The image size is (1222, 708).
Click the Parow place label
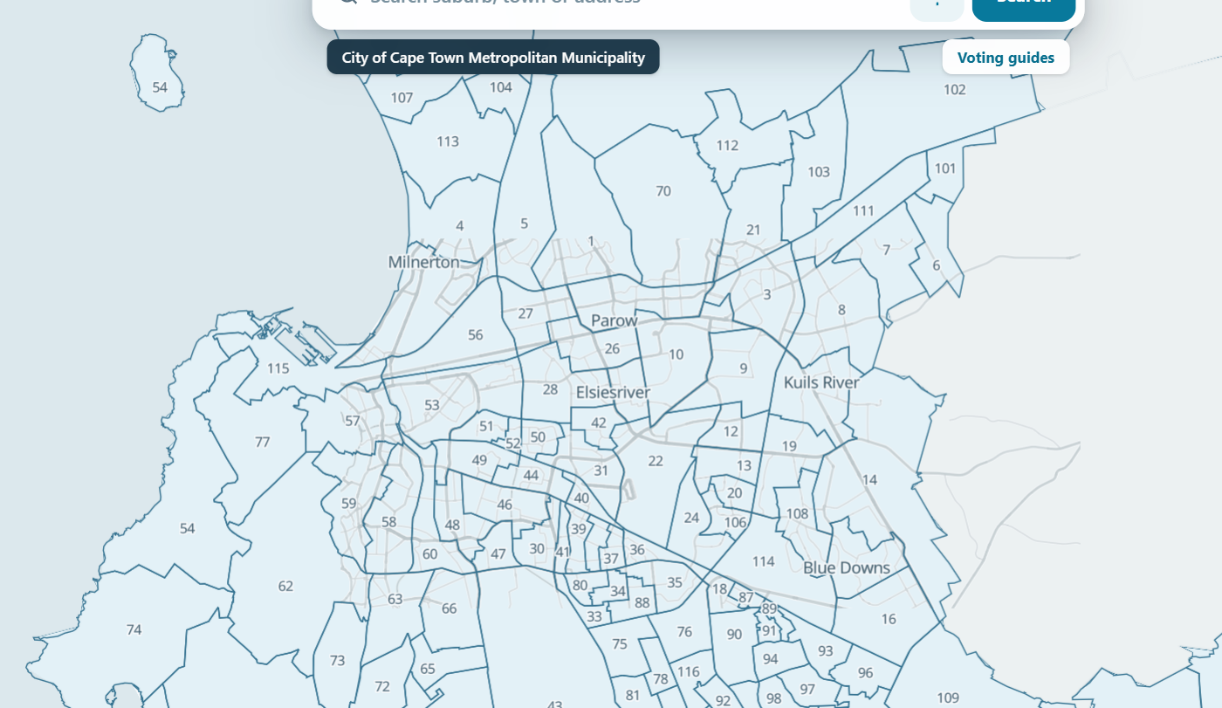click(614, 321)
